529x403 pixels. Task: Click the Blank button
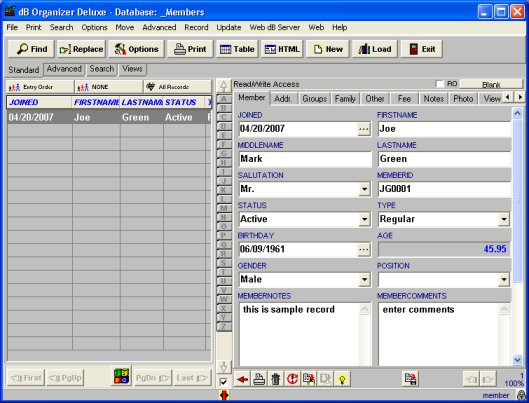click(491, 84)
